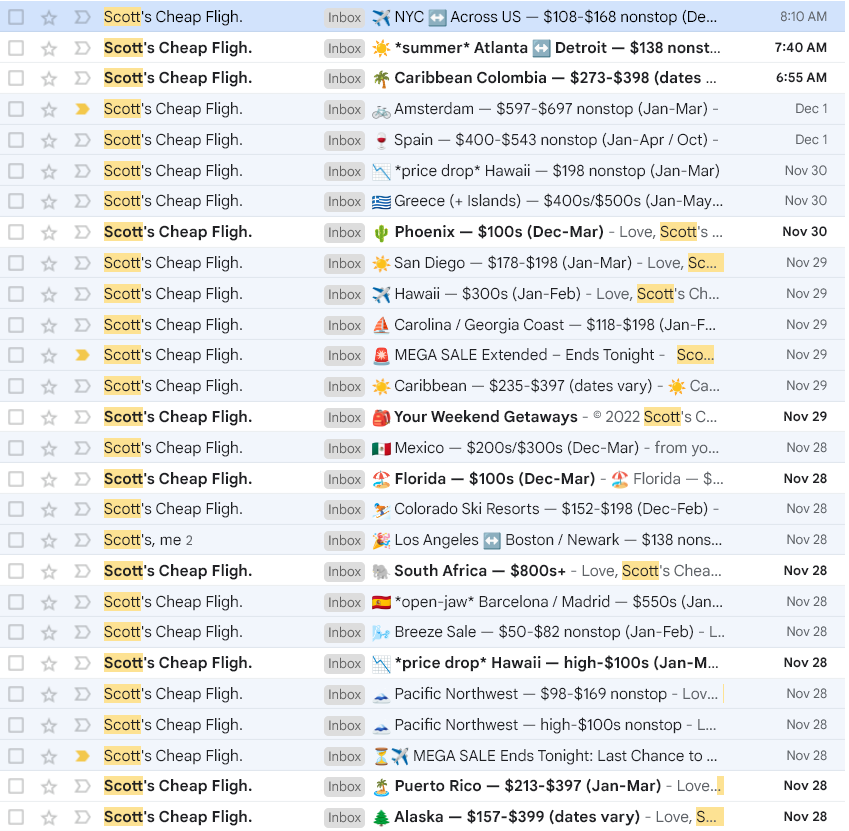Click Inbox label on summer Atlanta Detroit email

click(344, 48)
